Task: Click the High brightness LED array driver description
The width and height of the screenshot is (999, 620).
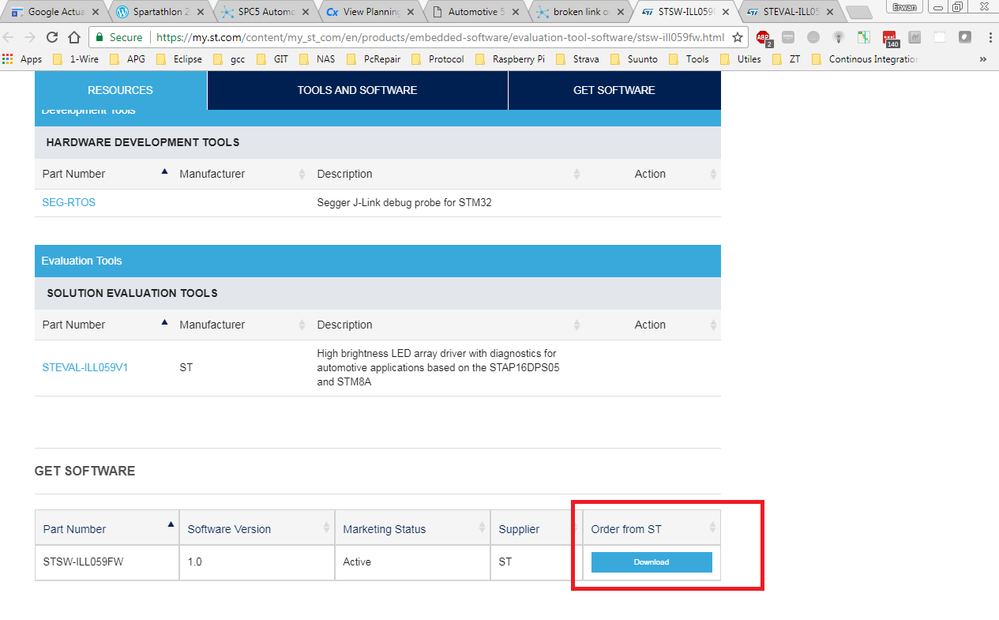Action: pyautogui.click(x=438, y=368)
